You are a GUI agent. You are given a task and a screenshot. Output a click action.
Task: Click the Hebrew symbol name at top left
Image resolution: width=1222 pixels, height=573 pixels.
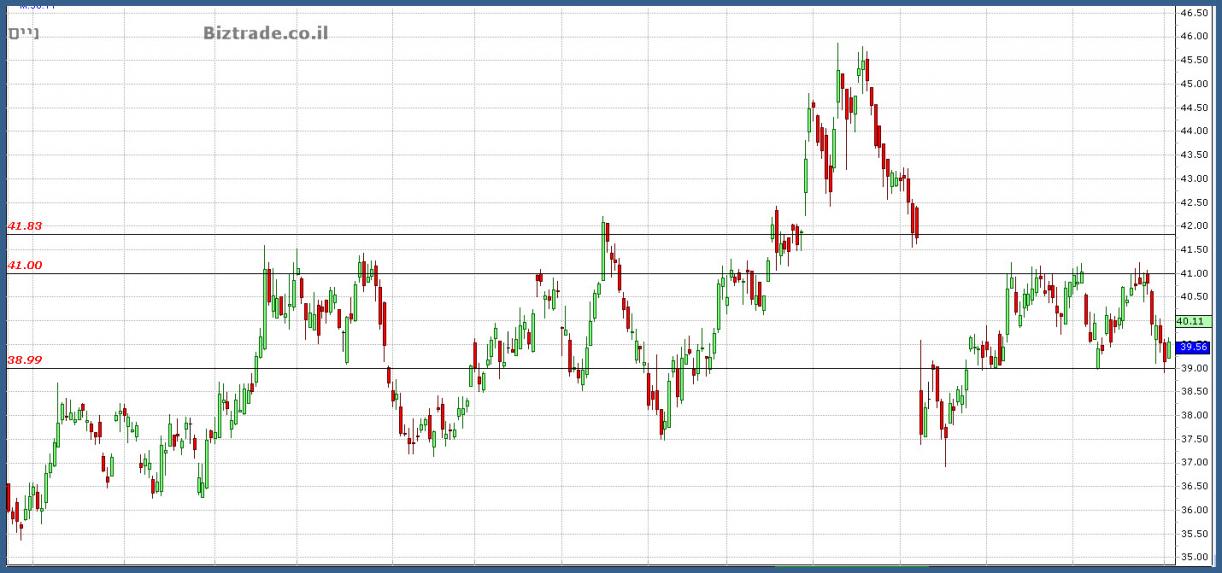[23, 34]
